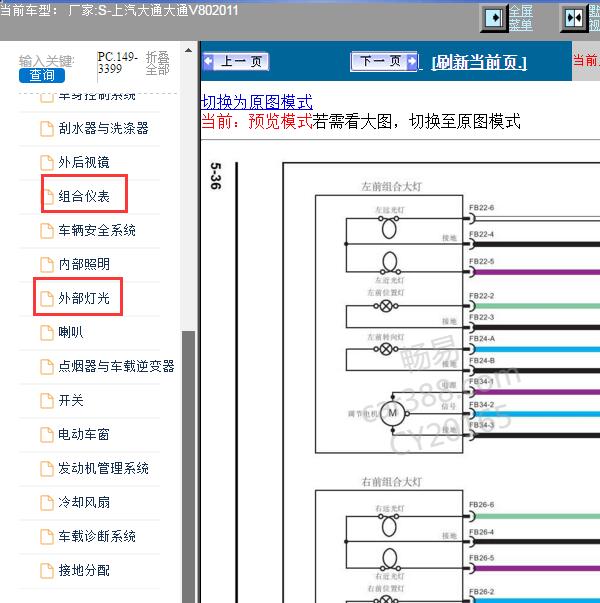This screenshot has width=600, height=603.
Task: Click page icon beside 接地分配
Action: 47,570
